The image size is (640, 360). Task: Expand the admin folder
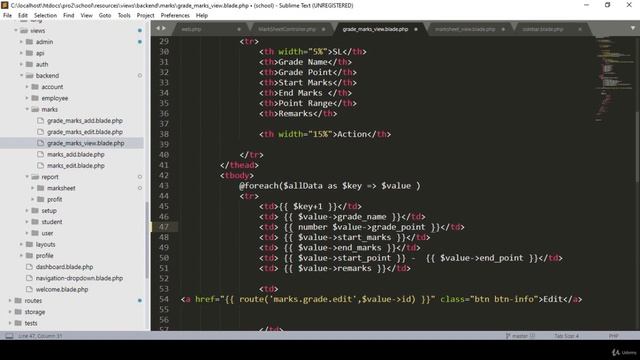point(21,42)
